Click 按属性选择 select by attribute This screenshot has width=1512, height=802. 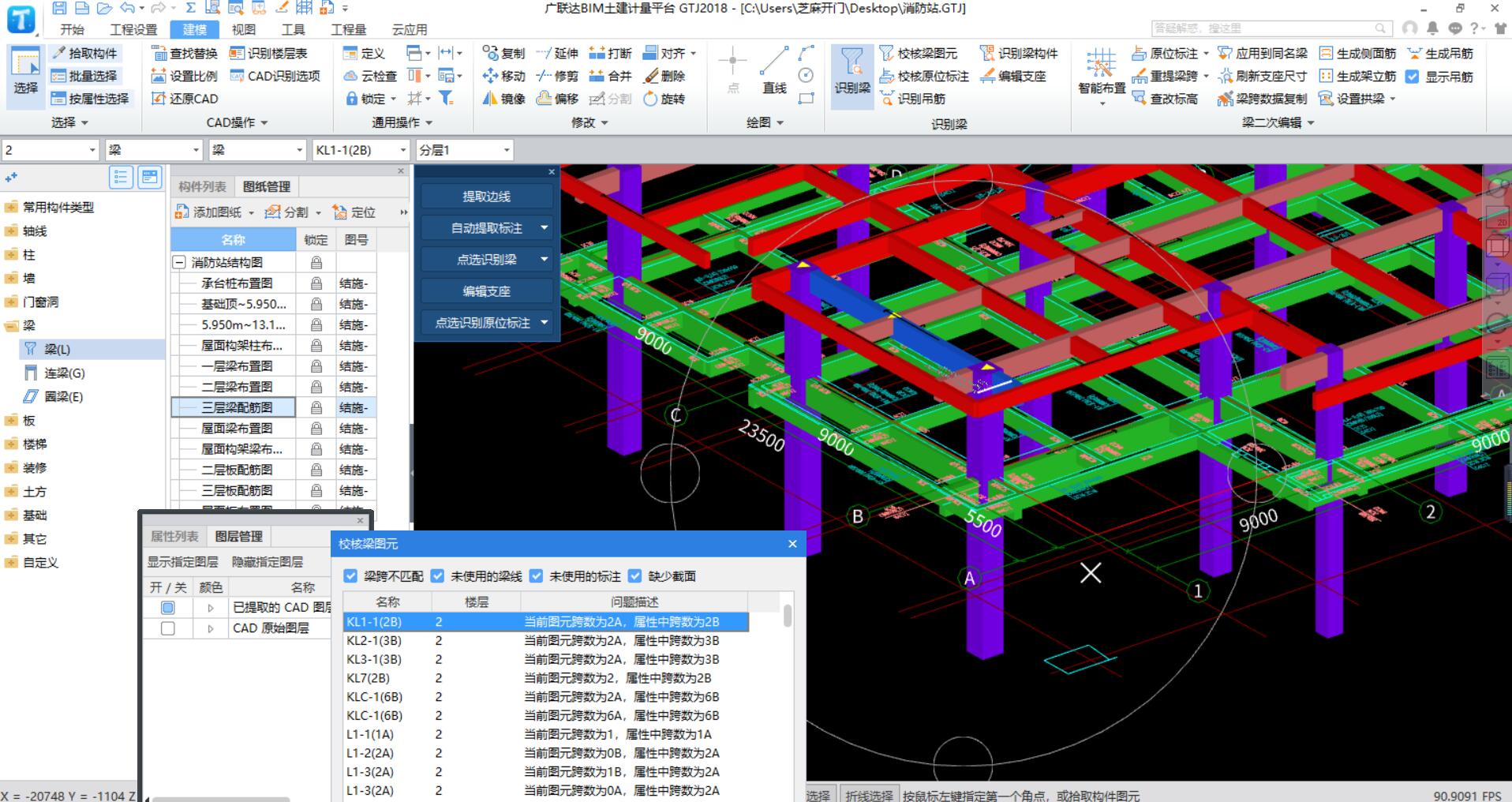[89, 99]
